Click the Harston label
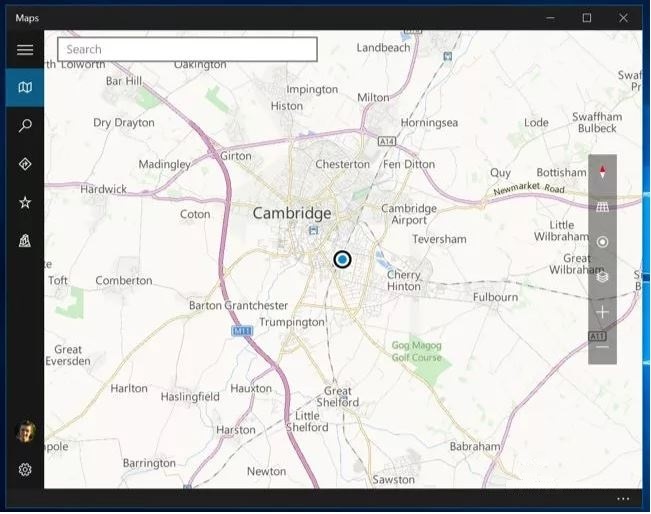Viewport: 651px width, 514px height. [236, 430]
